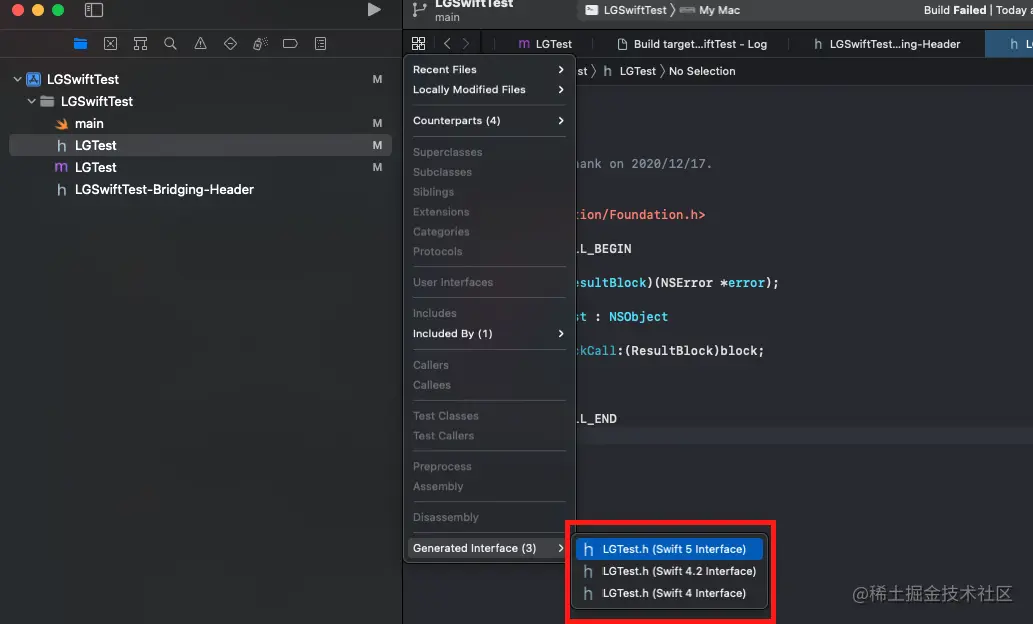Open the Source Control navigator
The image size is (1033, 624).
(110, 43)
